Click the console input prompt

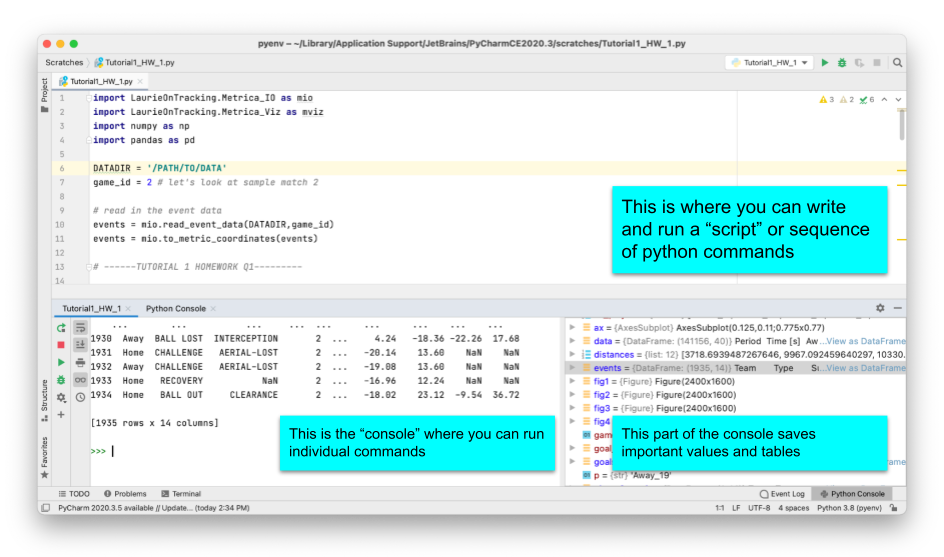(x=113, y=451)
